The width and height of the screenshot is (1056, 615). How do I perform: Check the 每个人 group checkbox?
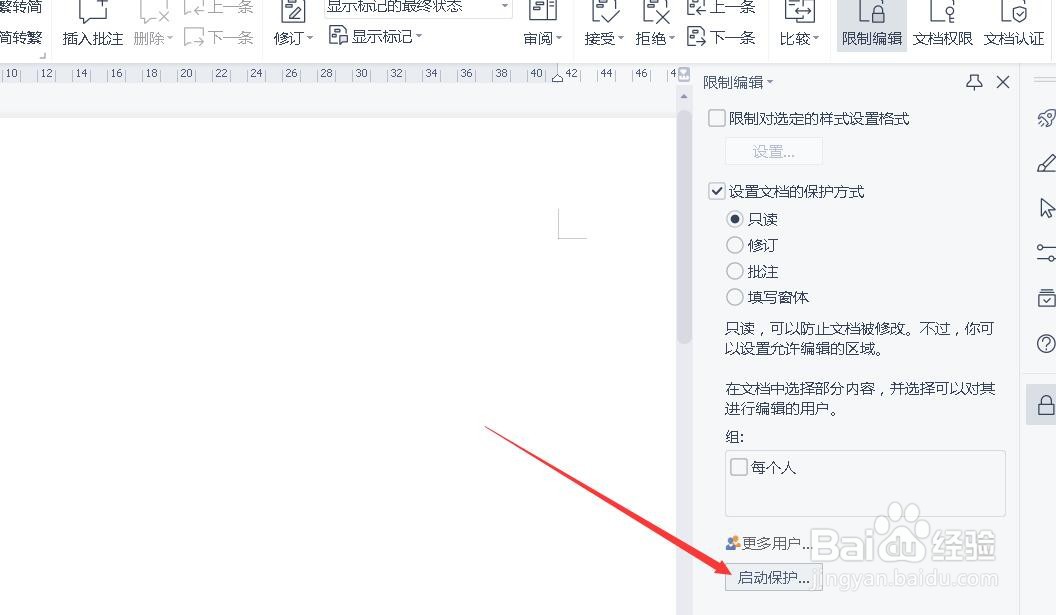point(739,467)
